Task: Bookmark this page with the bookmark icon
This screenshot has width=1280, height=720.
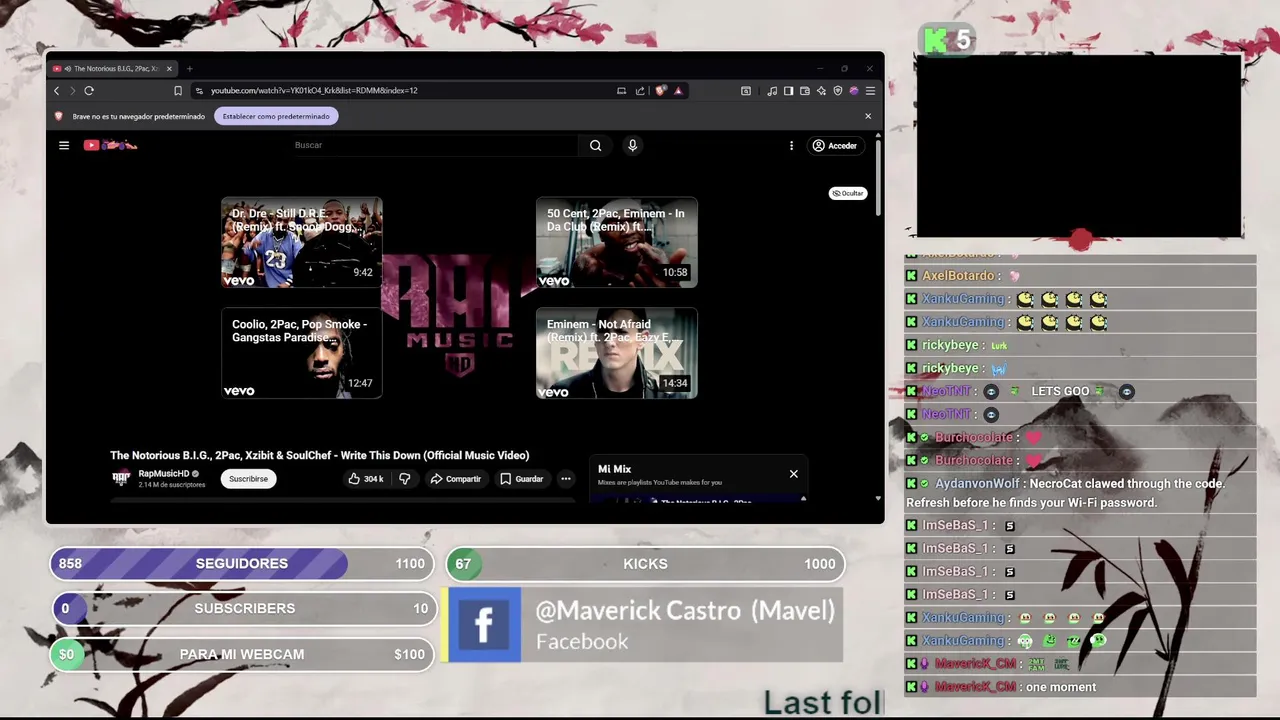Action: coord(178,91)
